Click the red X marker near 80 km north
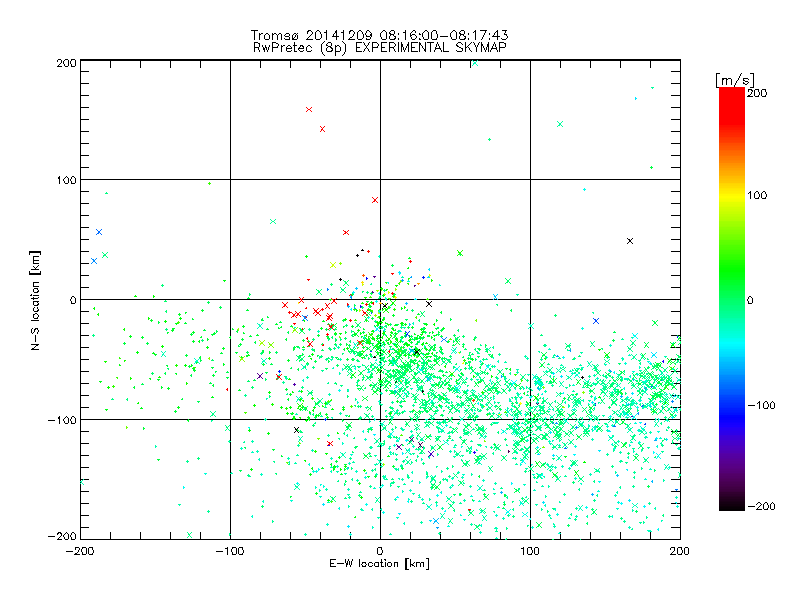The width and height of the screenshot is (800, 600). [x=375, y=200]
